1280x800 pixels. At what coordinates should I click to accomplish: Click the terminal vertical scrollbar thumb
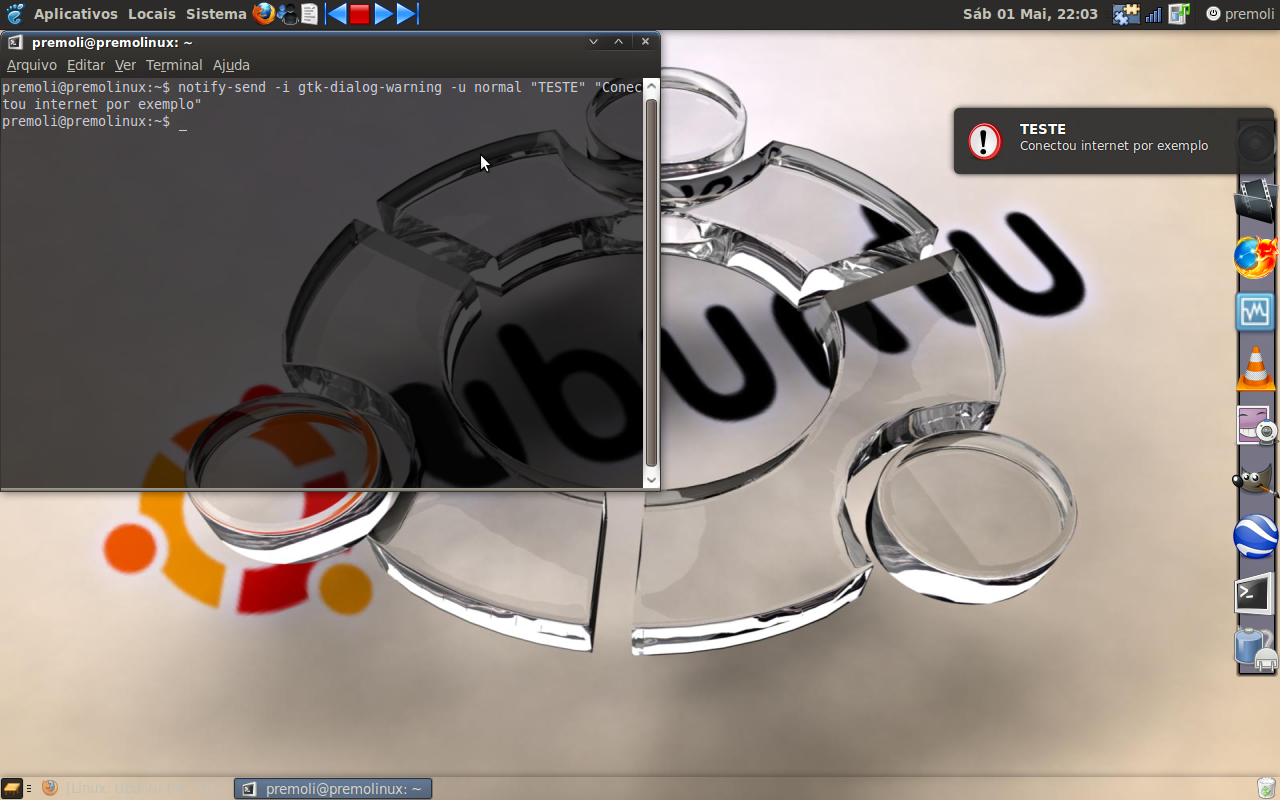pos(651,282)
